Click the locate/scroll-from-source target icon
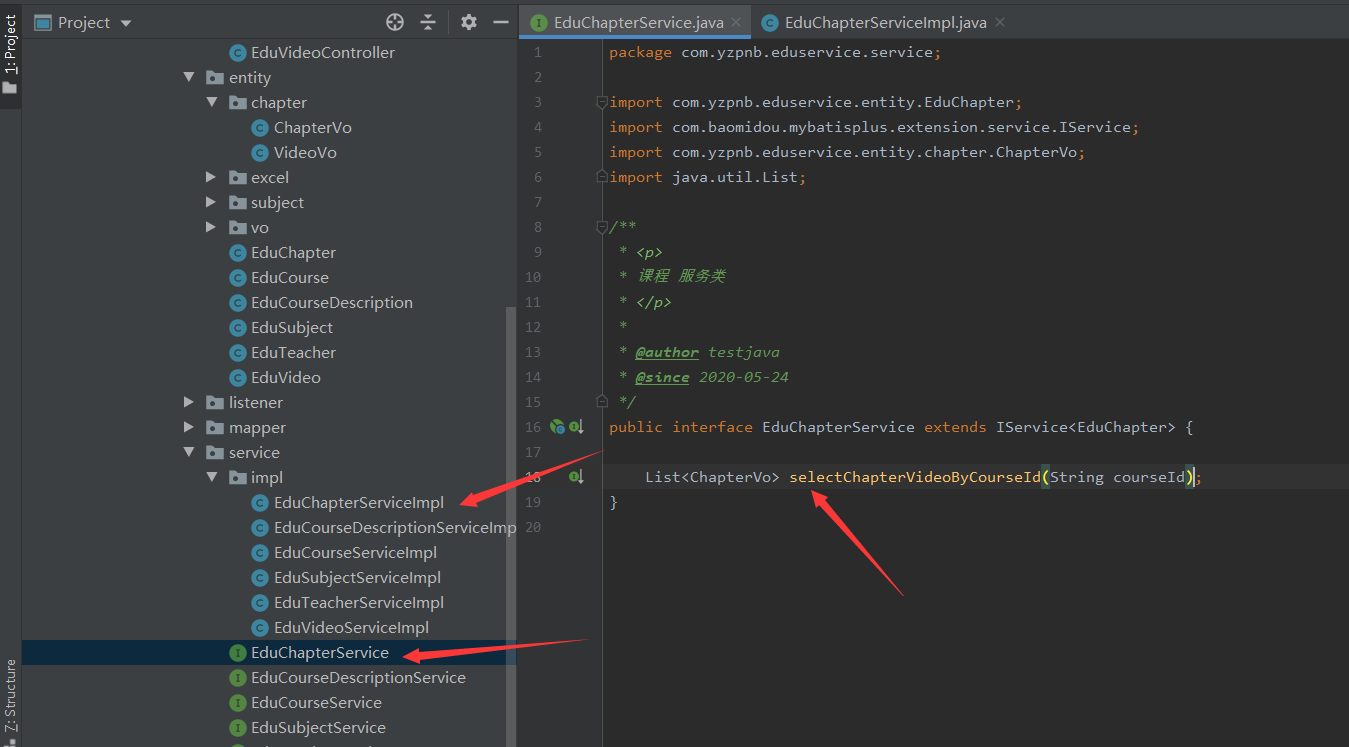This screenshot has height=747, width=1349. [x=395, y=22]
